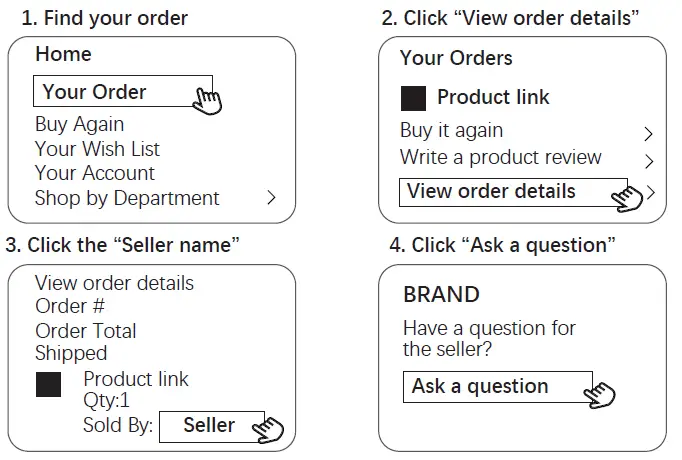
Task: Open Shop by Department
Action: coord(127,198)
